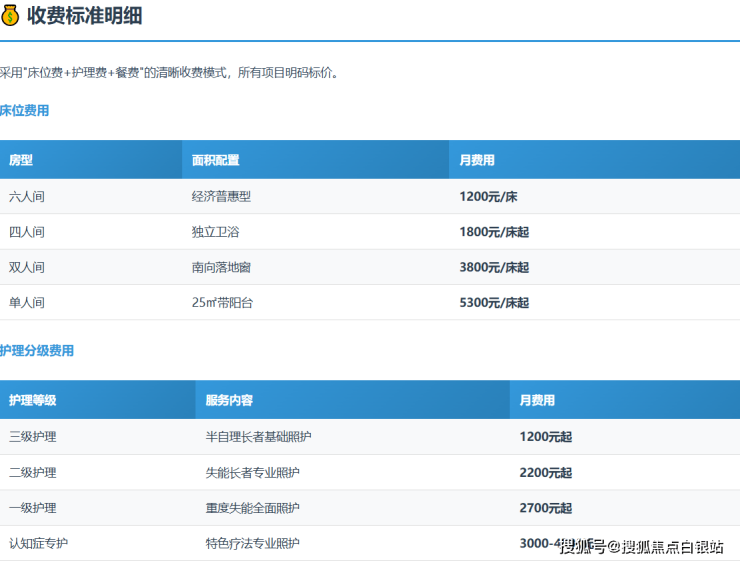The height and width of the screenshot is (563, 740).
Task: Click the 护理等级 column header
Action: click(x=33, y=400)
